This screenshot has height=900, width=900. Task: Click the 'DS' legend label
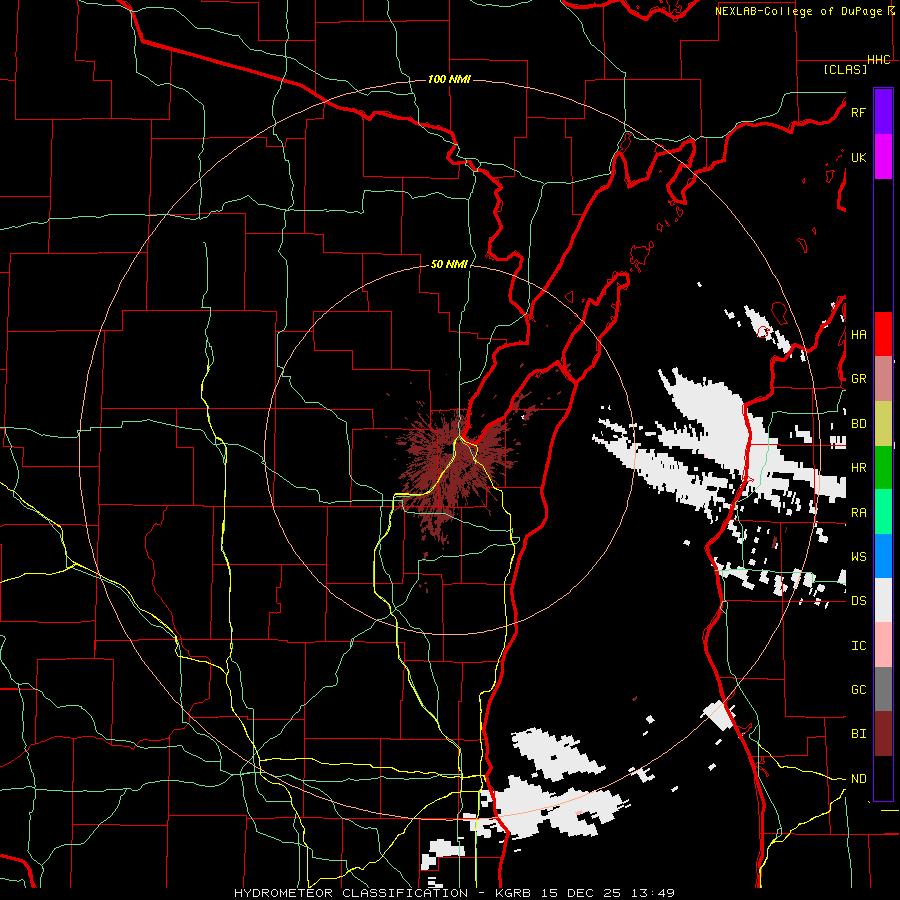click(x=859, y=601)
